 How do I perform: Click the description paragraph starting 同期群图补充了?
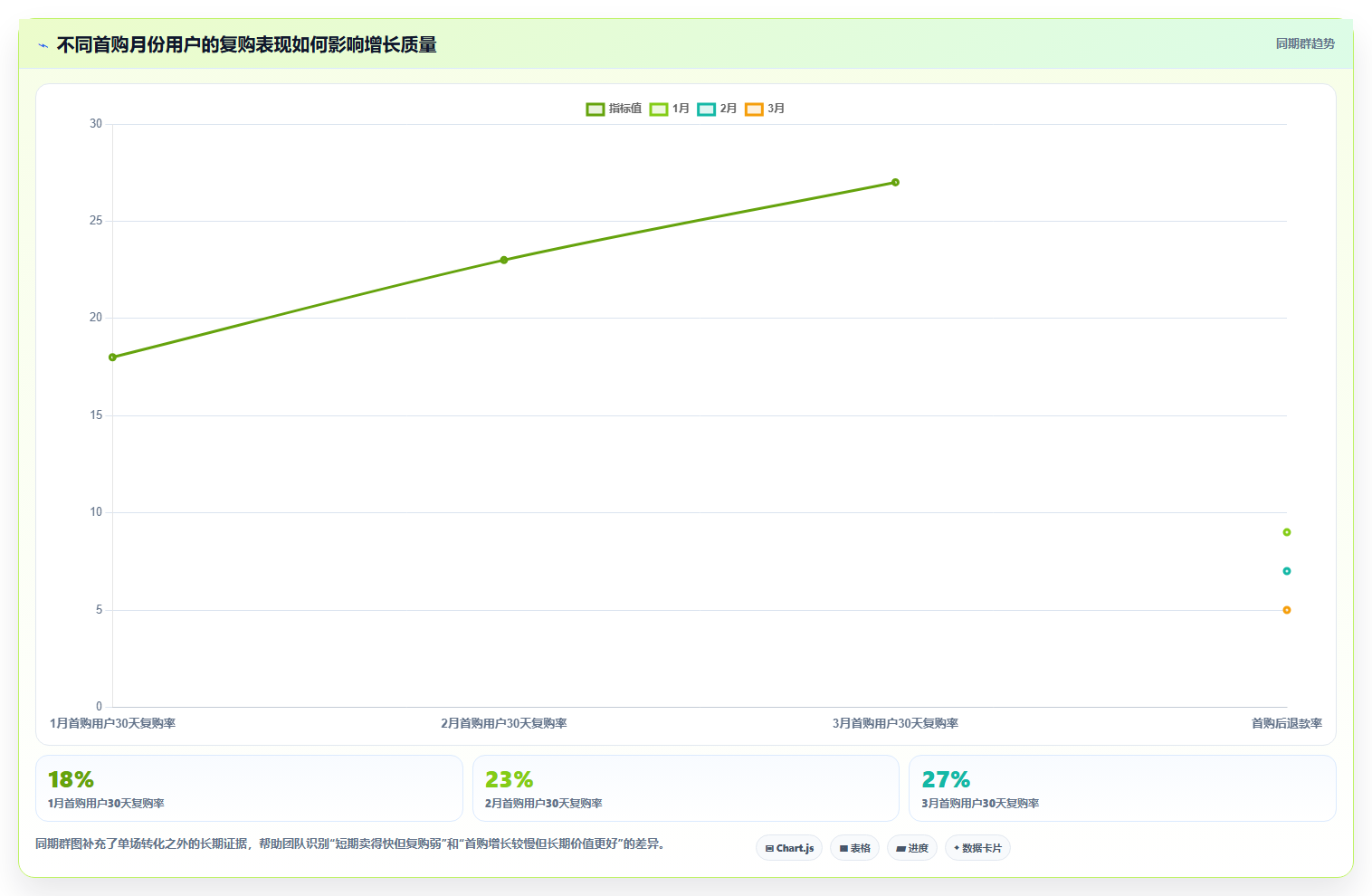[352, 844]
